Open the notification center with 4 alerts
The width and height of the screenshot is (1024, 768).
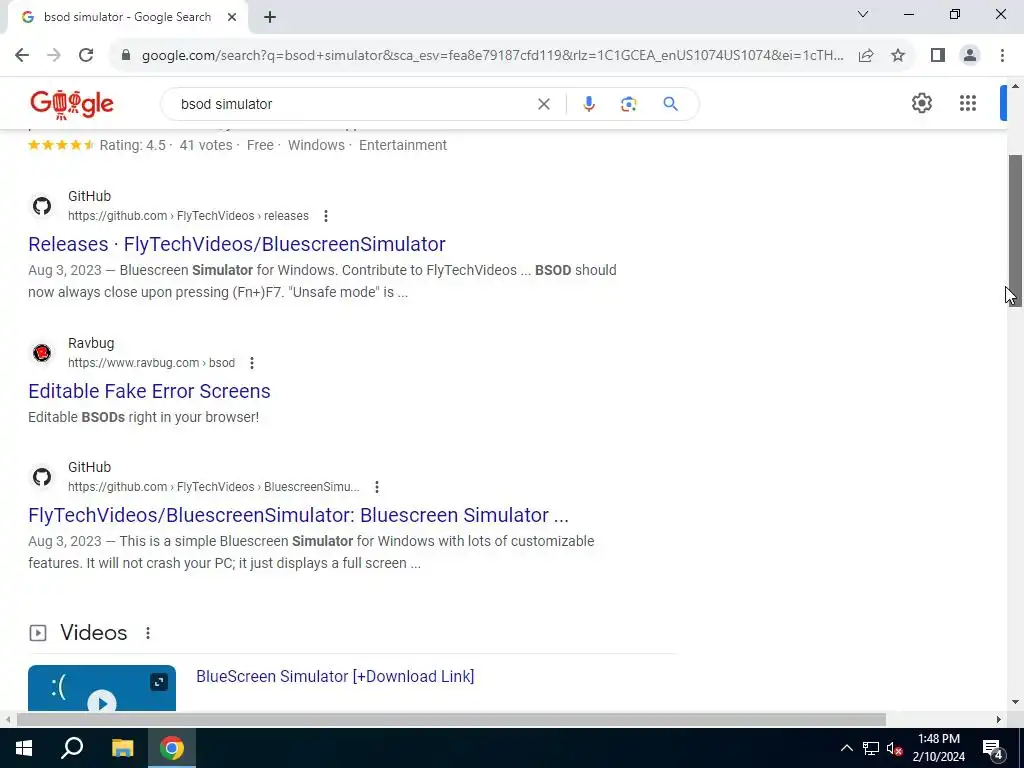[x=993, y=749]
